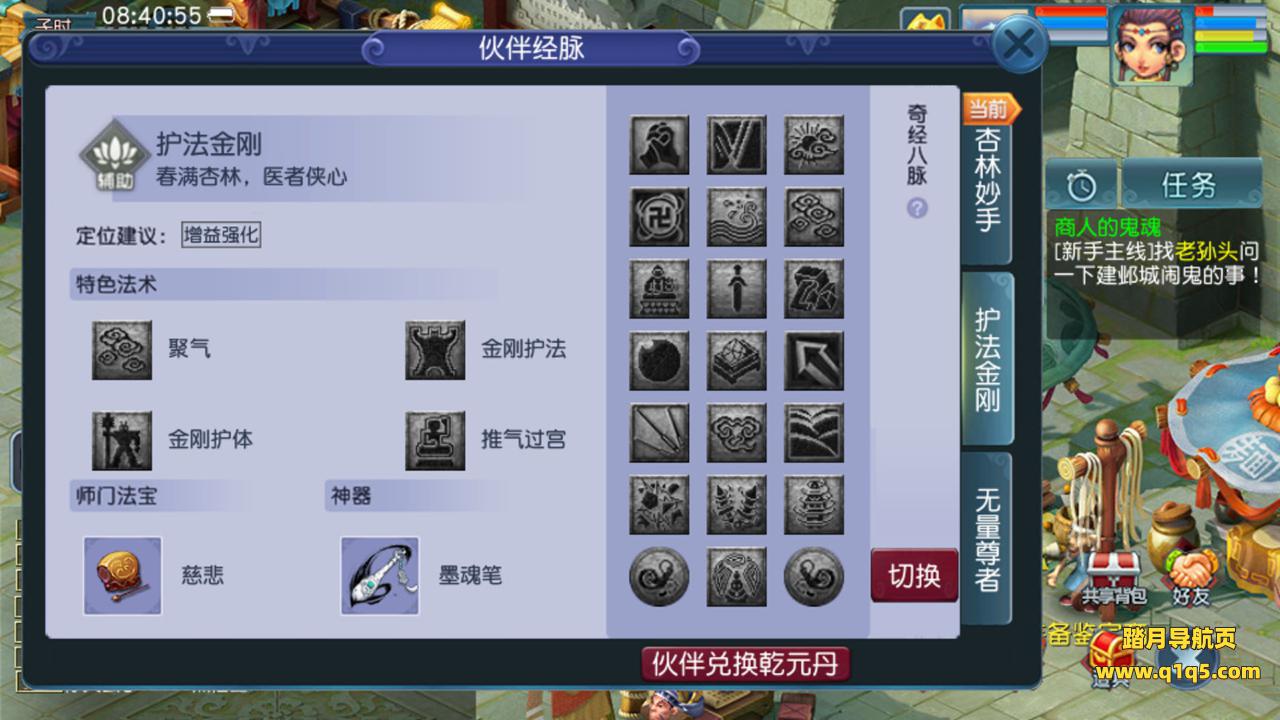Viewport: 1280px width, 720px height.
Task: Click the 伙伴兑换乾元丹 button
Action: [746, 663]
